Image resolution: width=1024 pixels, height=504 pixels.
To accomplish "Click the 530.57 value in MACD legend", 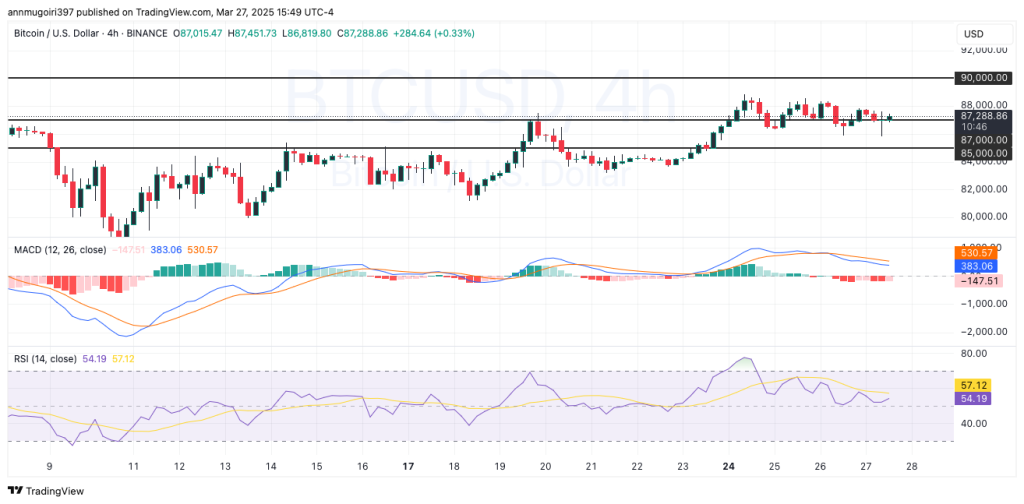I will point(204,248).
